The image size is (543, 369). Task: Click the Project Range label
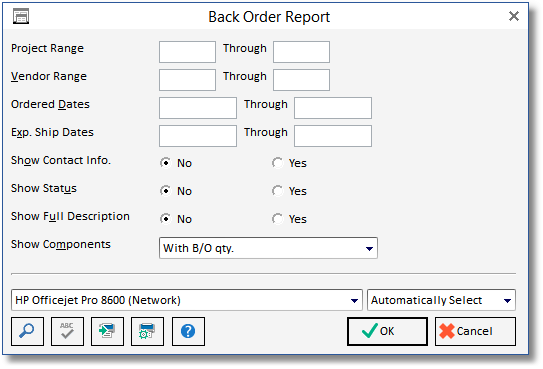(x=47, y=48)
